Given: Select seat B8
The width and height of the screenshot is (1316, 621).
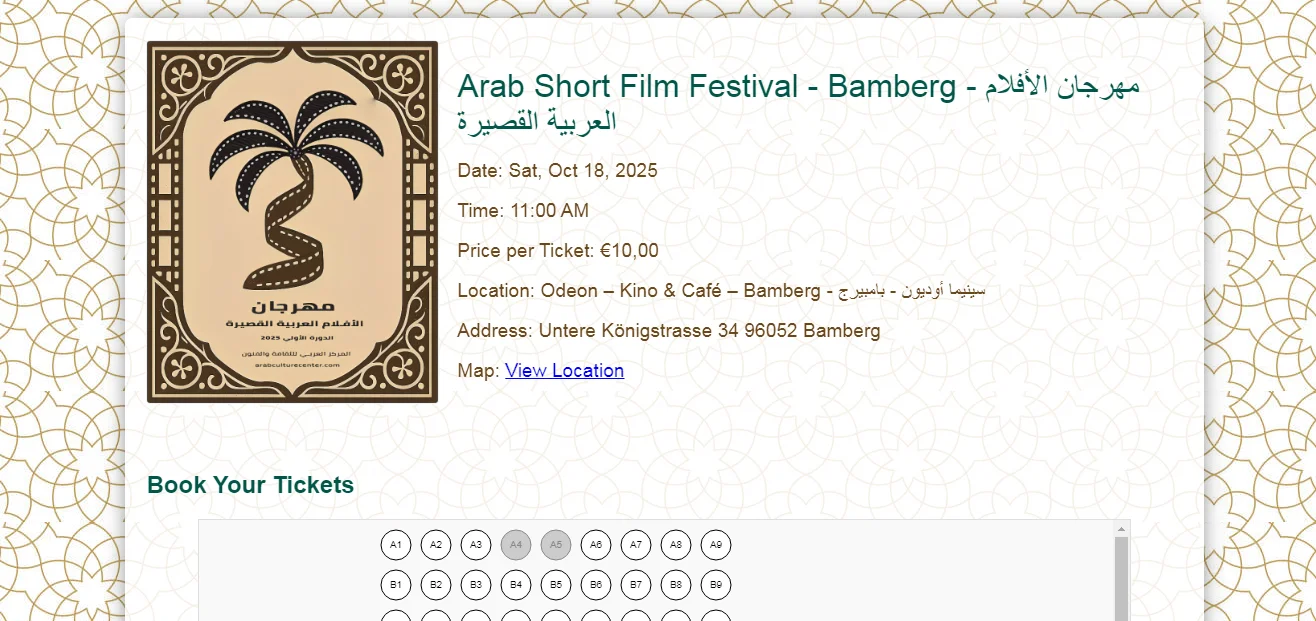Looking at the screenshot, I should pyautogui.click(x=676, y=584).
